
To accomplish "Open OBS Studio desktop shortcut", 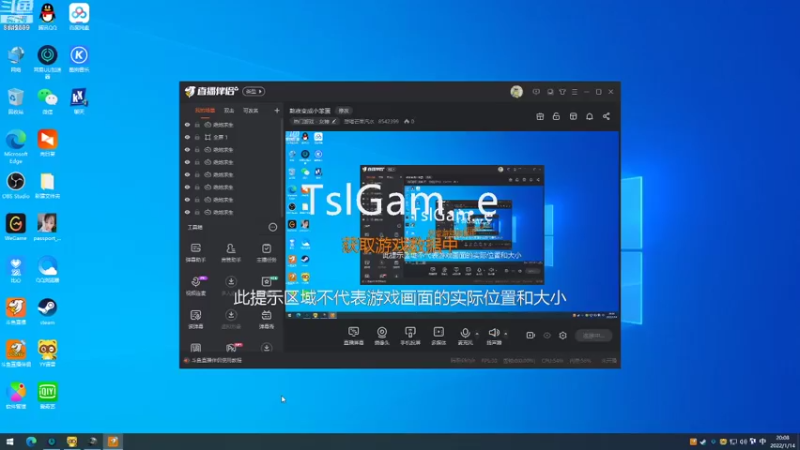I will [x=16, y=186].
